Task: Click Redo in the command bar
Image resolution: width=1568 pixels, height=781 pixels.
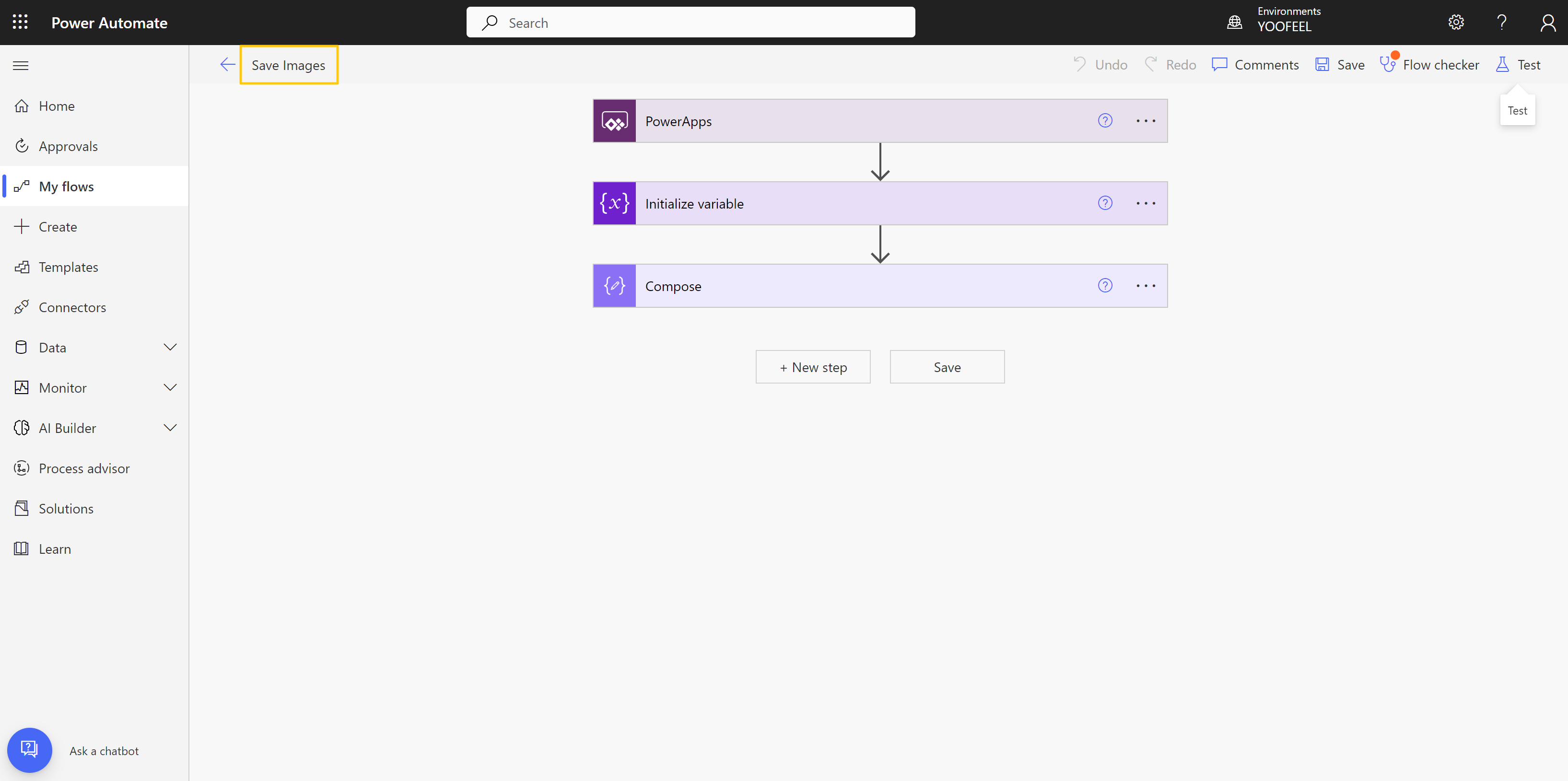Action: tap(1170, 65)
